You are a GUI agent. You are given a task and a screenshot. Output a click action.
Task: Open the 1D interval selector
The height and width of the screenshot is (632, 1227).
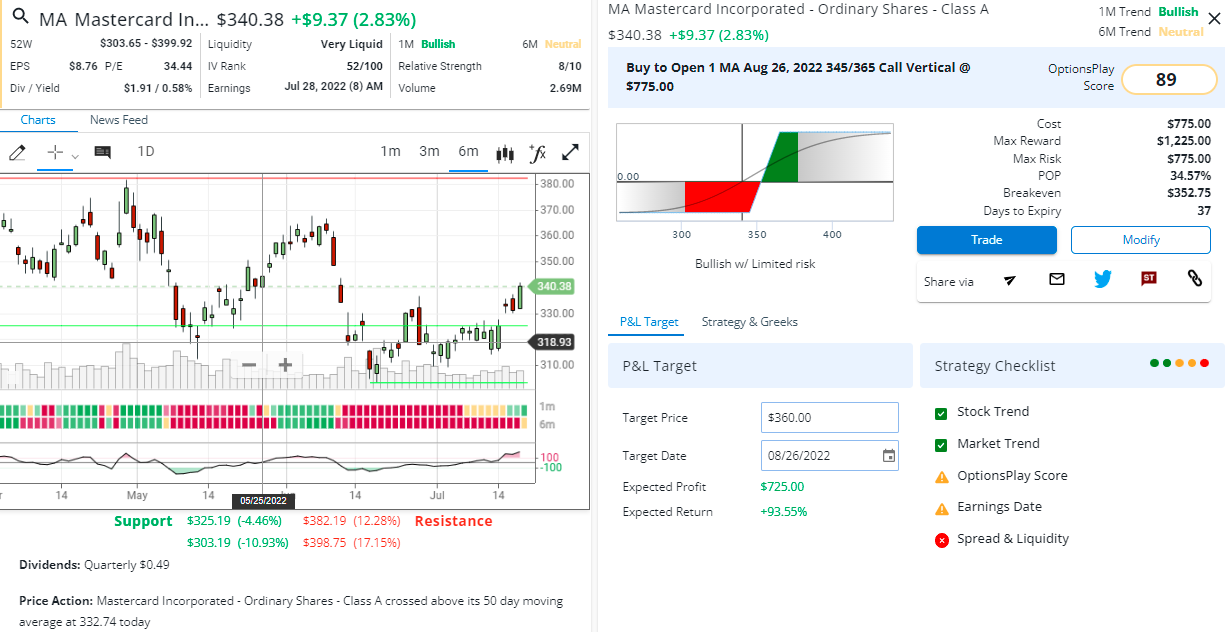pos(146,152)
